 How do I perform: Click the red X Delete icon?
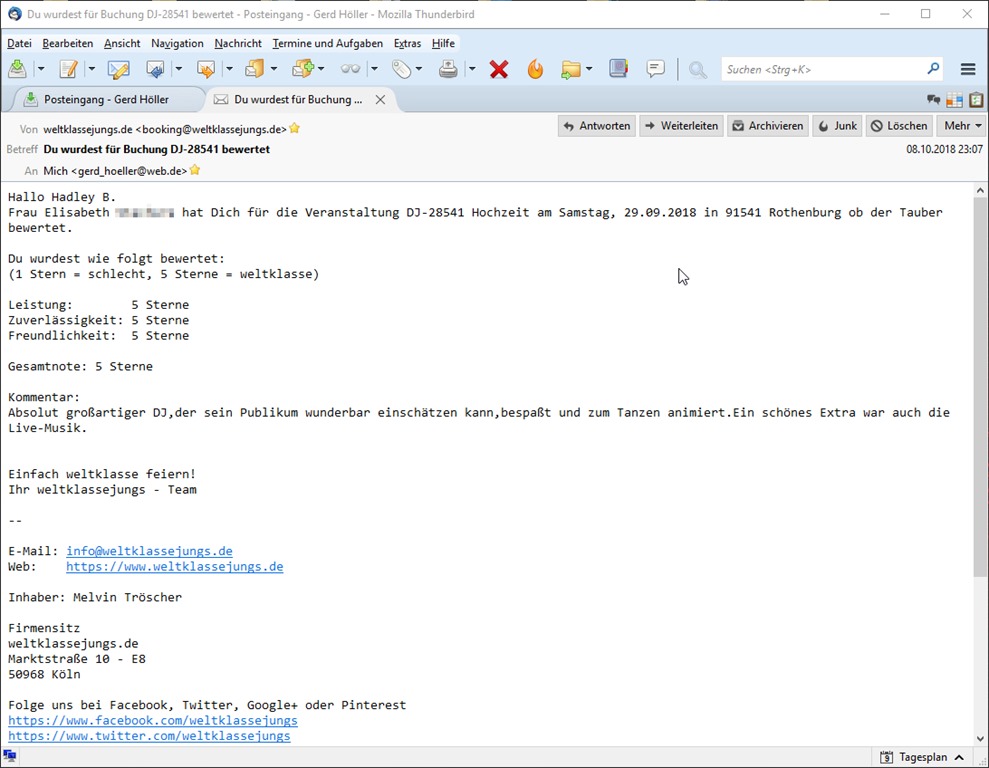click(499, 69)
